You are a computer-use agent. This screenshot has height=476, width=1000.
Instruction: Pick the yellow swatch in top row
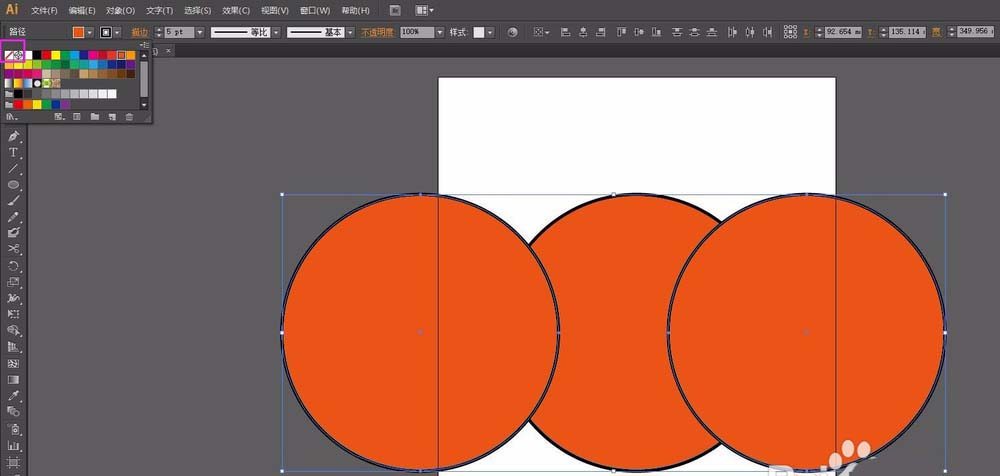(55, 56)
